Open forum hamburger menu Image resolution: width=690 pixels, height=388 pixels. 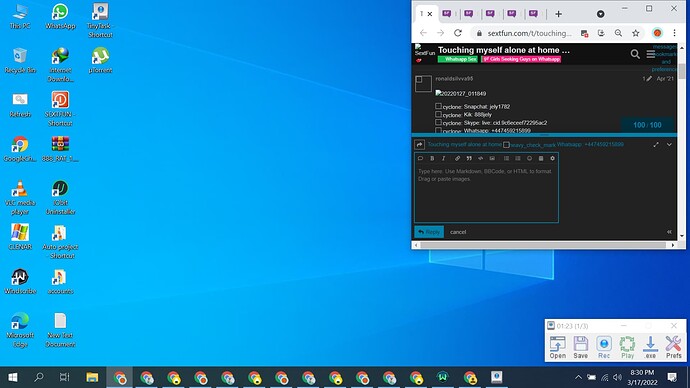point(650,54)
